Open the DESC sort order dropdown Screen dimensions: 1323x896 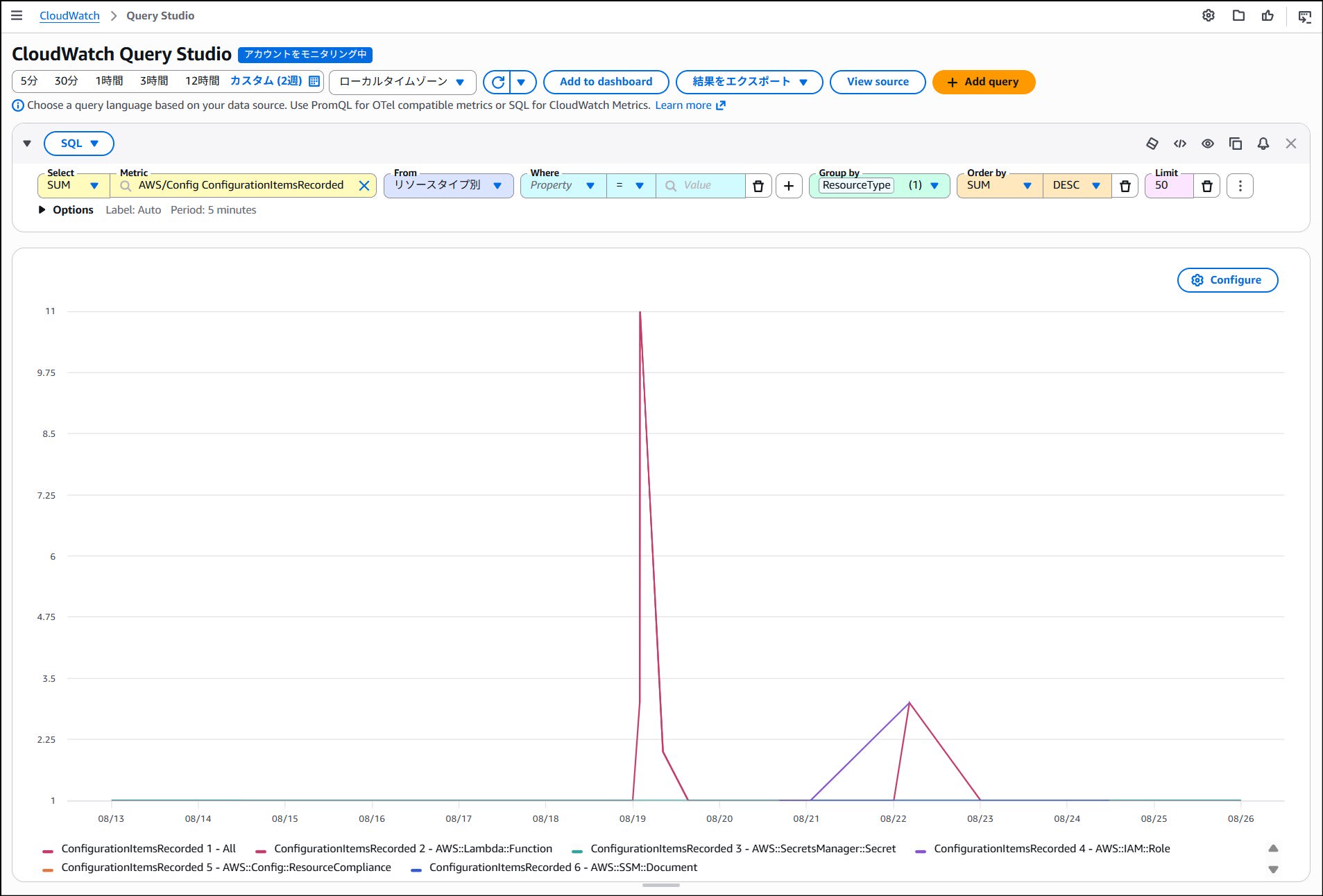click(1077, 186)
